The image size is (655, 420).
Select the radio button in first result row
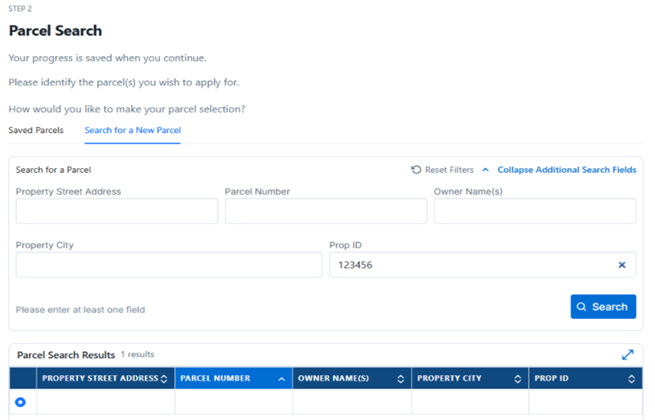tap(20, 403)
